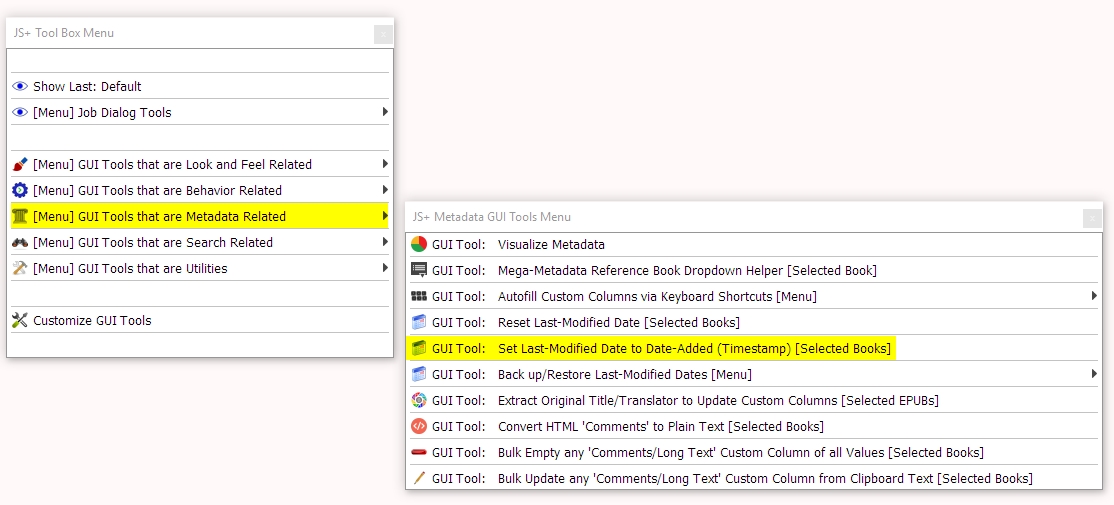Click the red pill icon for Bulk Empty
Viewport: 1114px width, 505px height.
(x=419, y=452)
